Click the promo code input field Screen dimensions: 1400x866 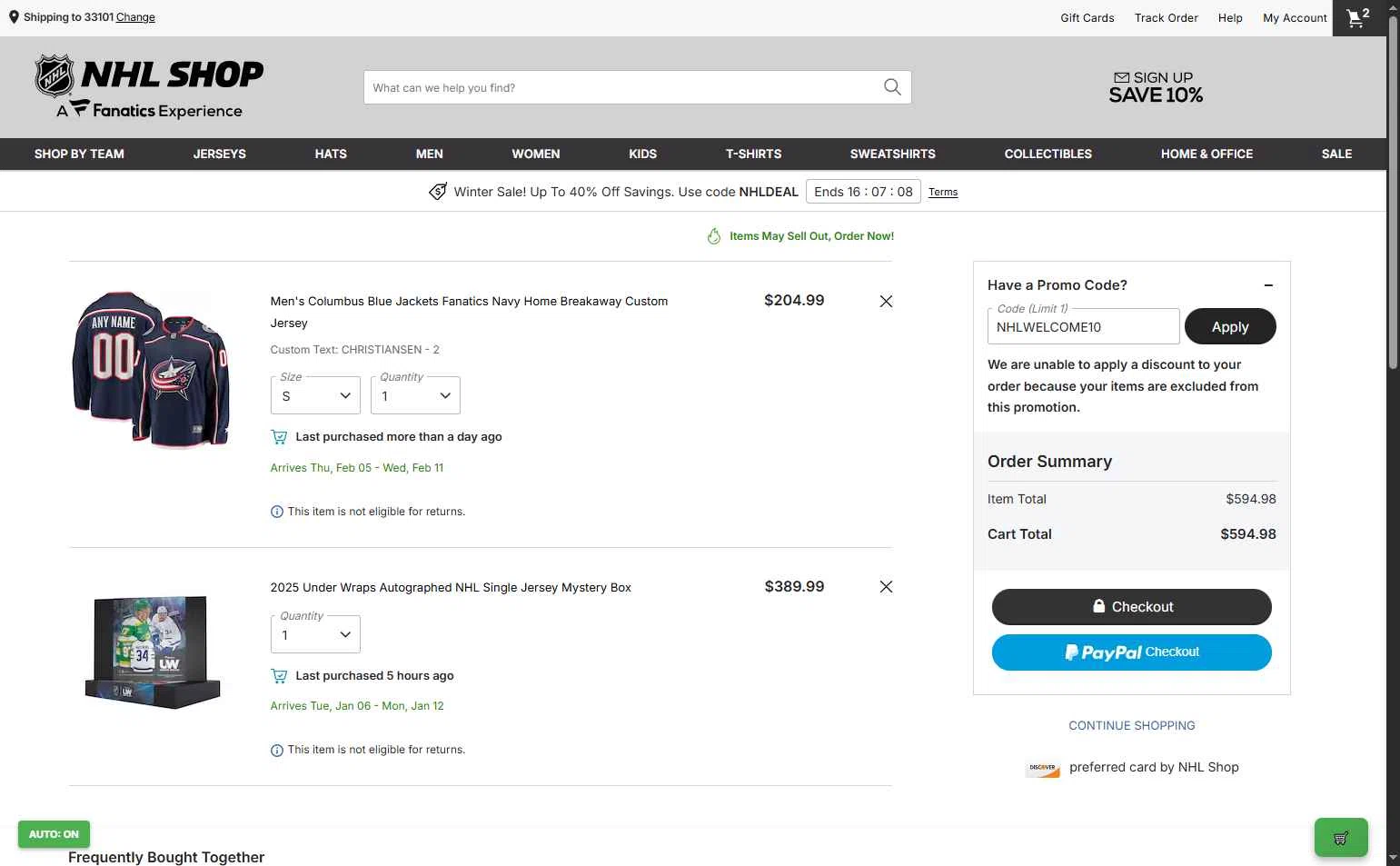coord(1084,326)
